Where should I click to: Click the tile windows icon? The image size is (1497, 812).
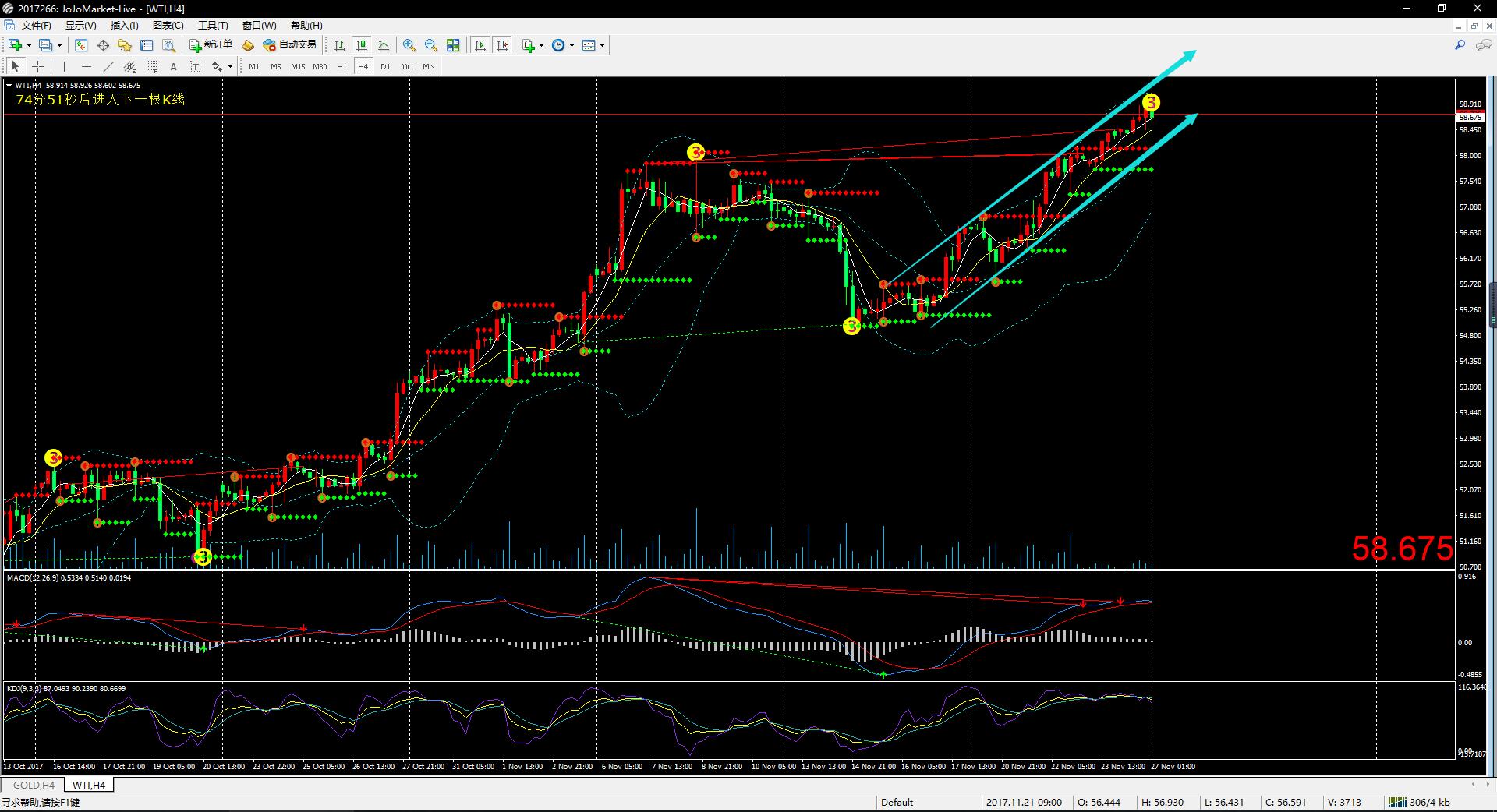pos(453,45)
